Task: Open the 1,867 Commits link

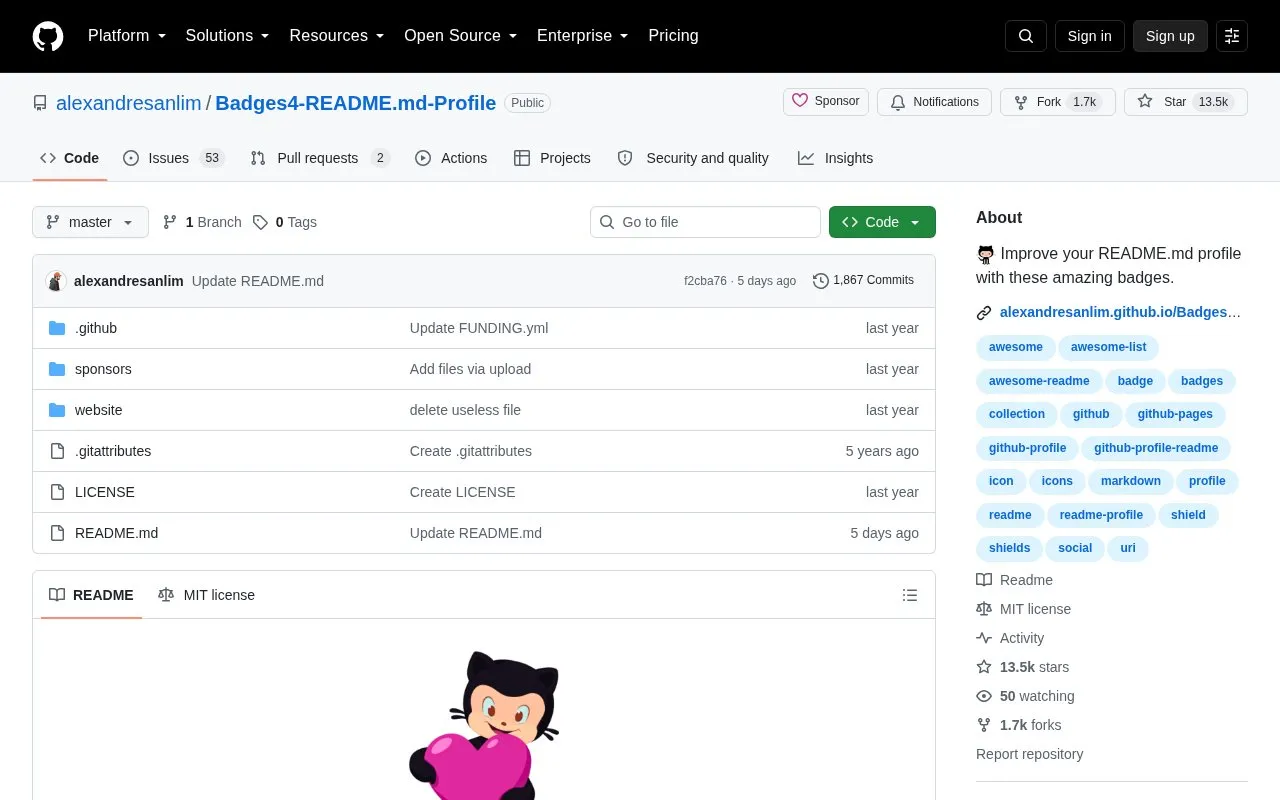Action: [x=864, y=281]
